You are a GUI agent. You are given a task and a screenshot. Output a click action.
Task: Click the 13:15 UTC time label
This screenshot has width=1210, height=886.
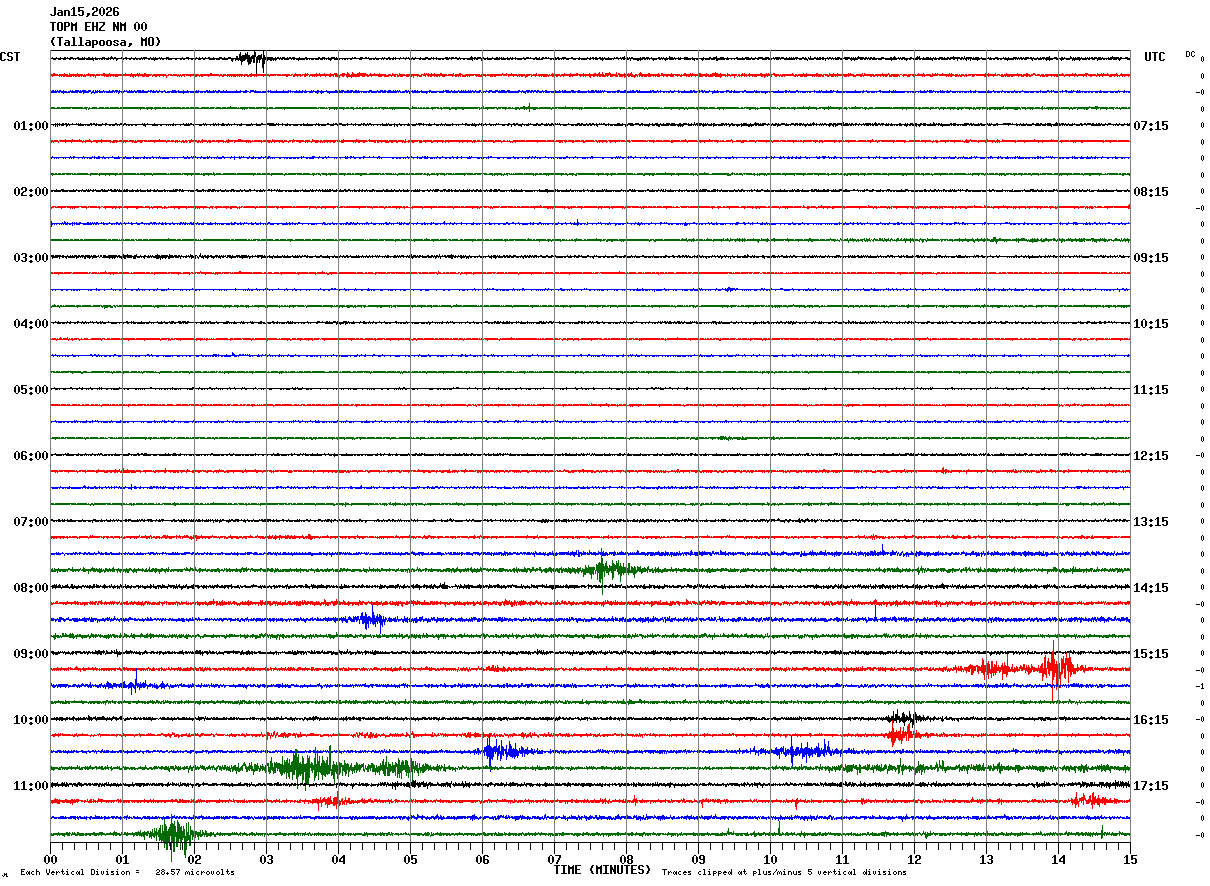point(1152,522)
